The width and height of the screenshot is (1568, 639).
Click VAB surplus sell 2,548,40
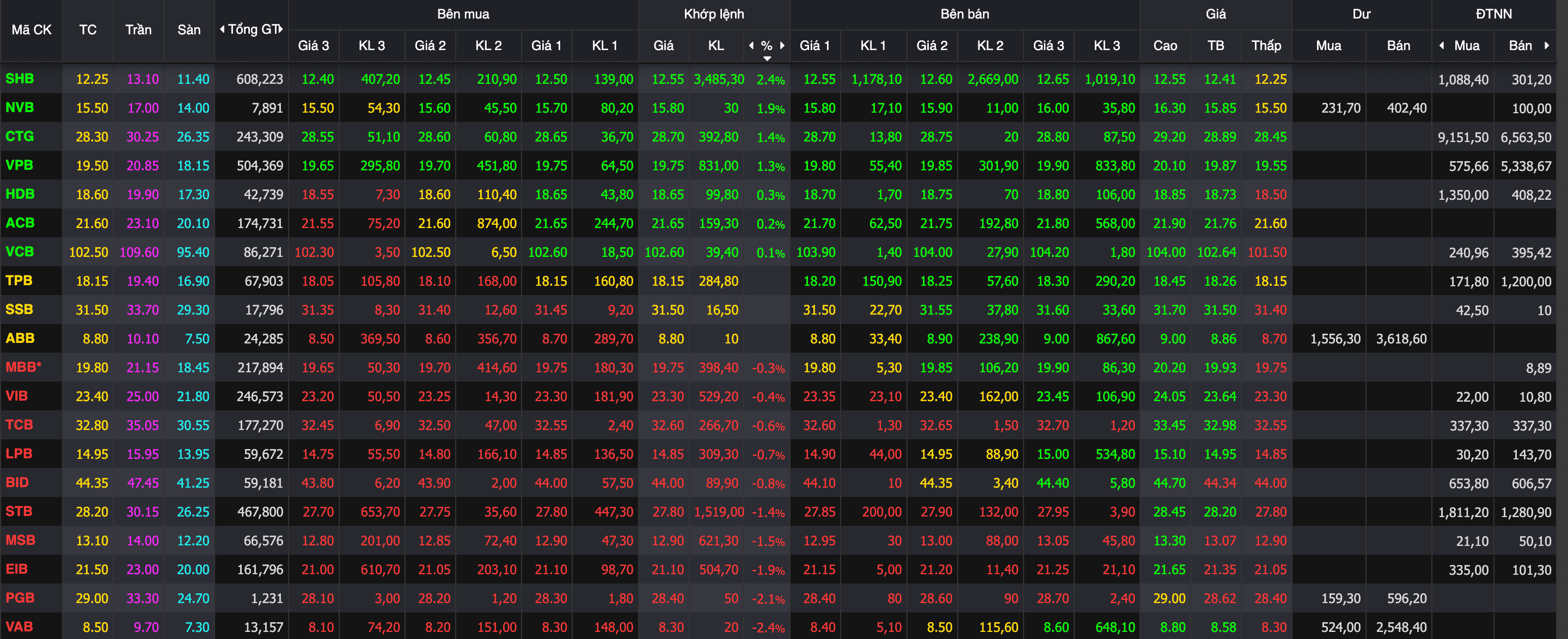[1401, 627]
